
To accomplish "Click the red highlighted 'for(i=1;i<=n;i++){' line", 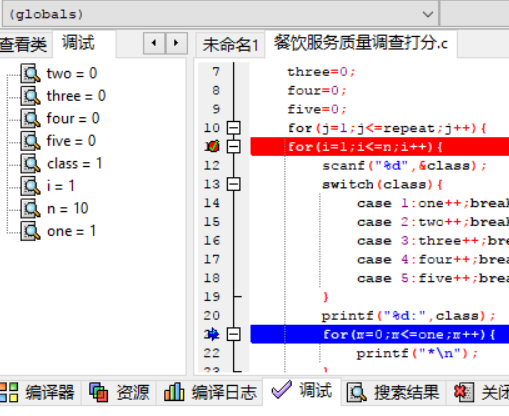I will 380,146.
